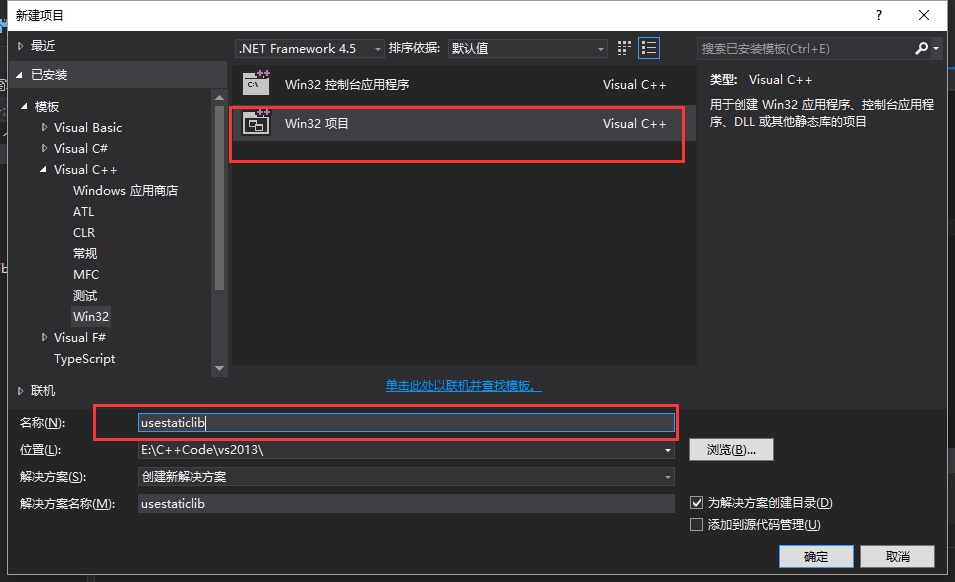The image size is (955, 582).
Task: Select the 测试 template category
Action: click(x=85, y=295)
